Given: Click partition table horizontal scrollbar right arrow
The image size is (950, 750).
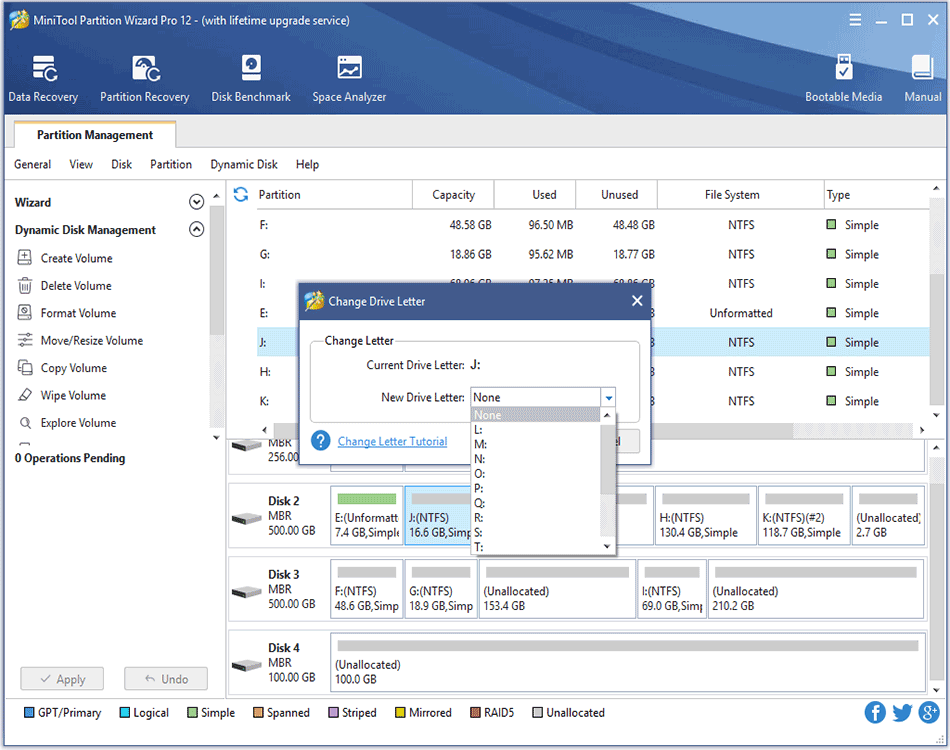Looking at the screenshot, I should click(922, 430).
